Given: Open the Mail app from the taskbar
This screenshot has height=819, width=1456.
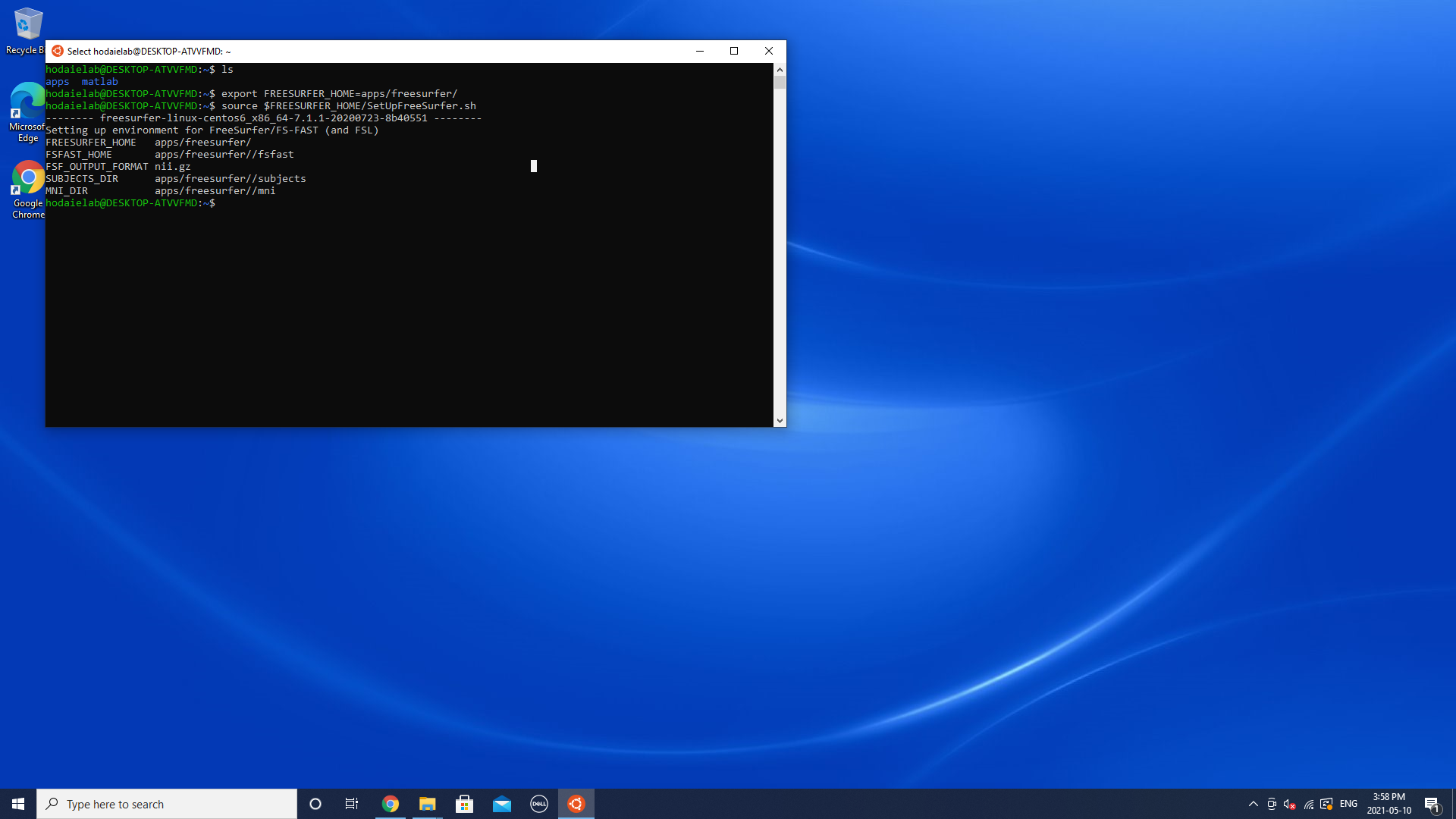Looking at the screenshot, I should click(x=501, y=804).
